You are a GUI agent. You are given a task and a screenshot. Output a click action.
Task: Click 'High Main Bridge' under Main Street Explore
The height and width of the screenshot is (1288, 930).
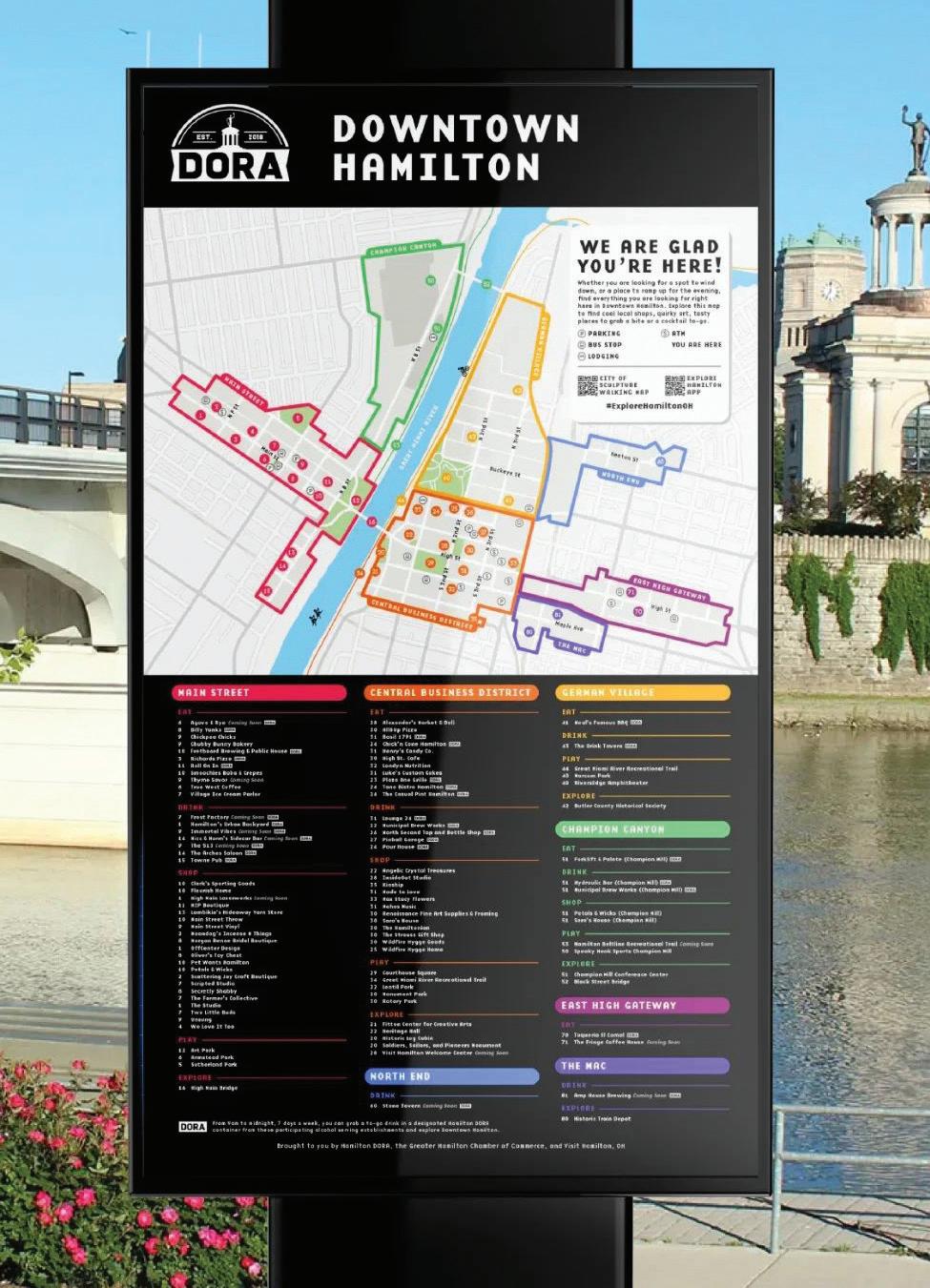pos(215,1088)
